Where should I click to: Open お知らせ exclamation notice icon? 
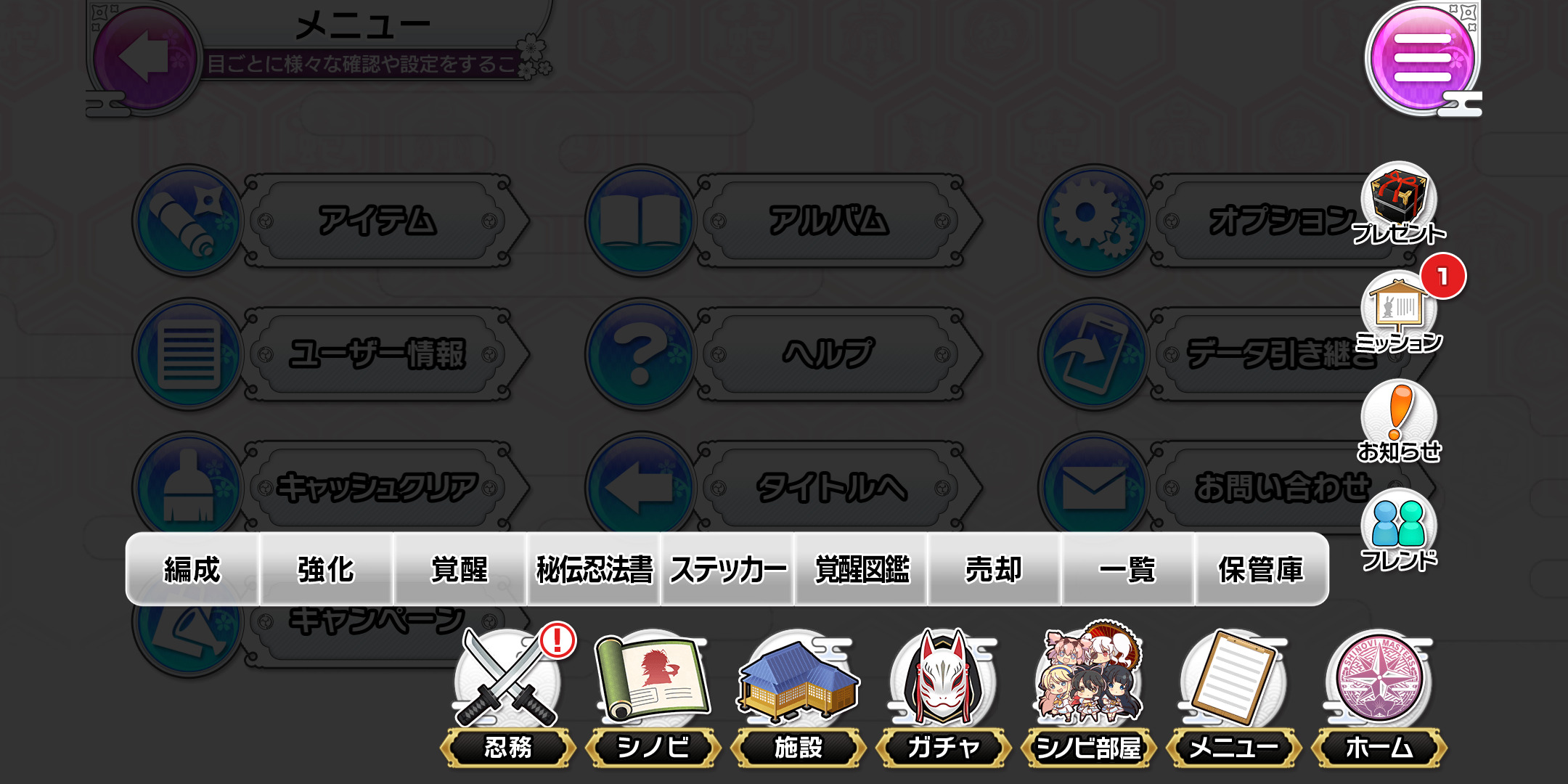1399,421
